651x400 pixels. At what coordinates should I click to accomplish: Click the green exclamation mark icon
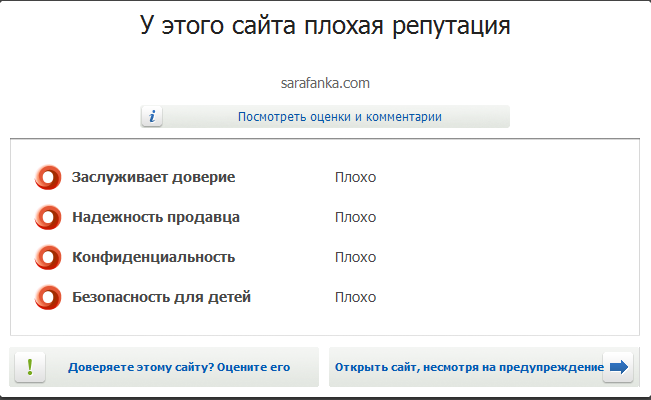(x=30, y=367)
